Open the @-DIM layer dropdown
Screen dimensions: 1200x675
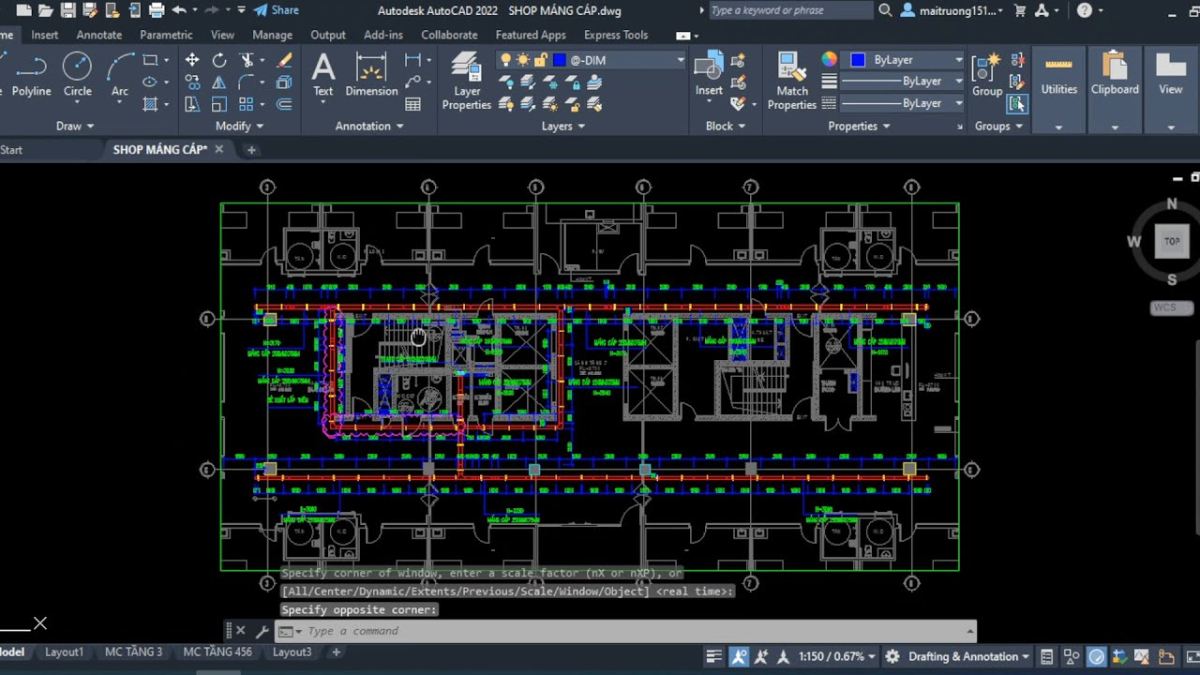coord(681,60)
